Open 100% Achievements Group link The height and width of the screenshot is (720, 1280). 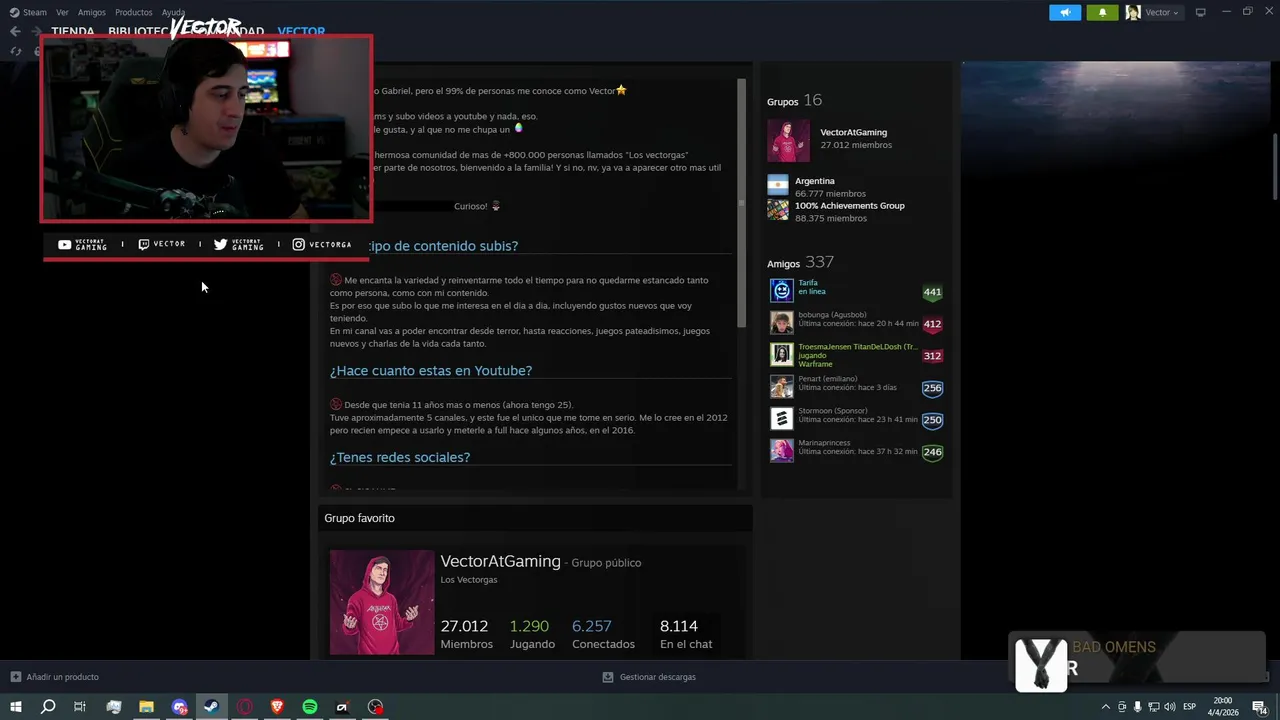click(850, 206)
